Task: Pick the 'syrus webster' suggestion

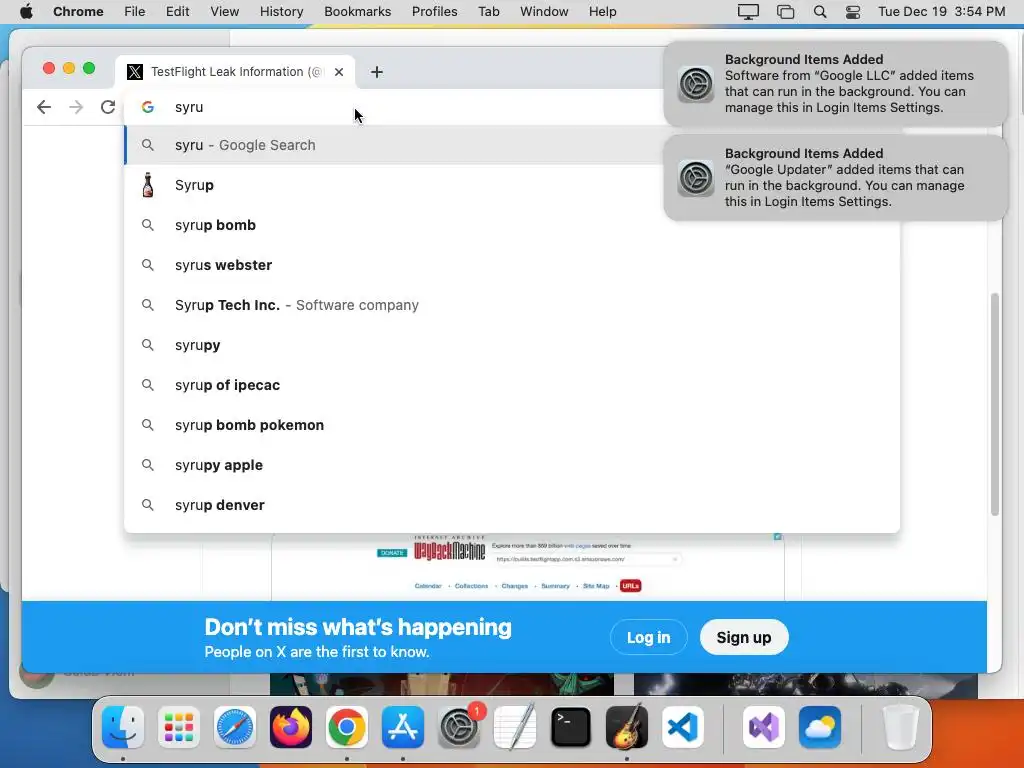Action: point(512,265)
